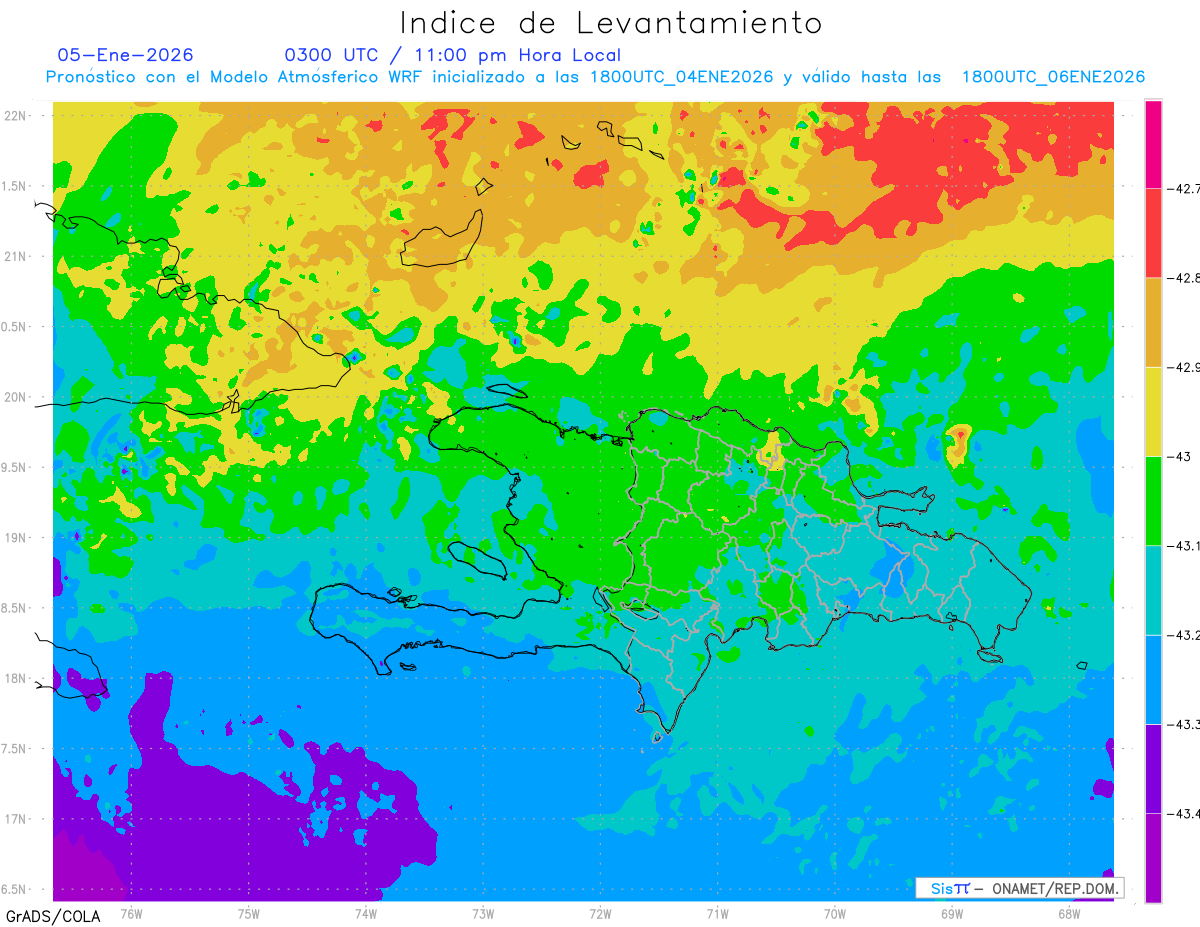Click the legend value '-42.8'
The image size is (1200, 927).
(x=1183, y=278)
